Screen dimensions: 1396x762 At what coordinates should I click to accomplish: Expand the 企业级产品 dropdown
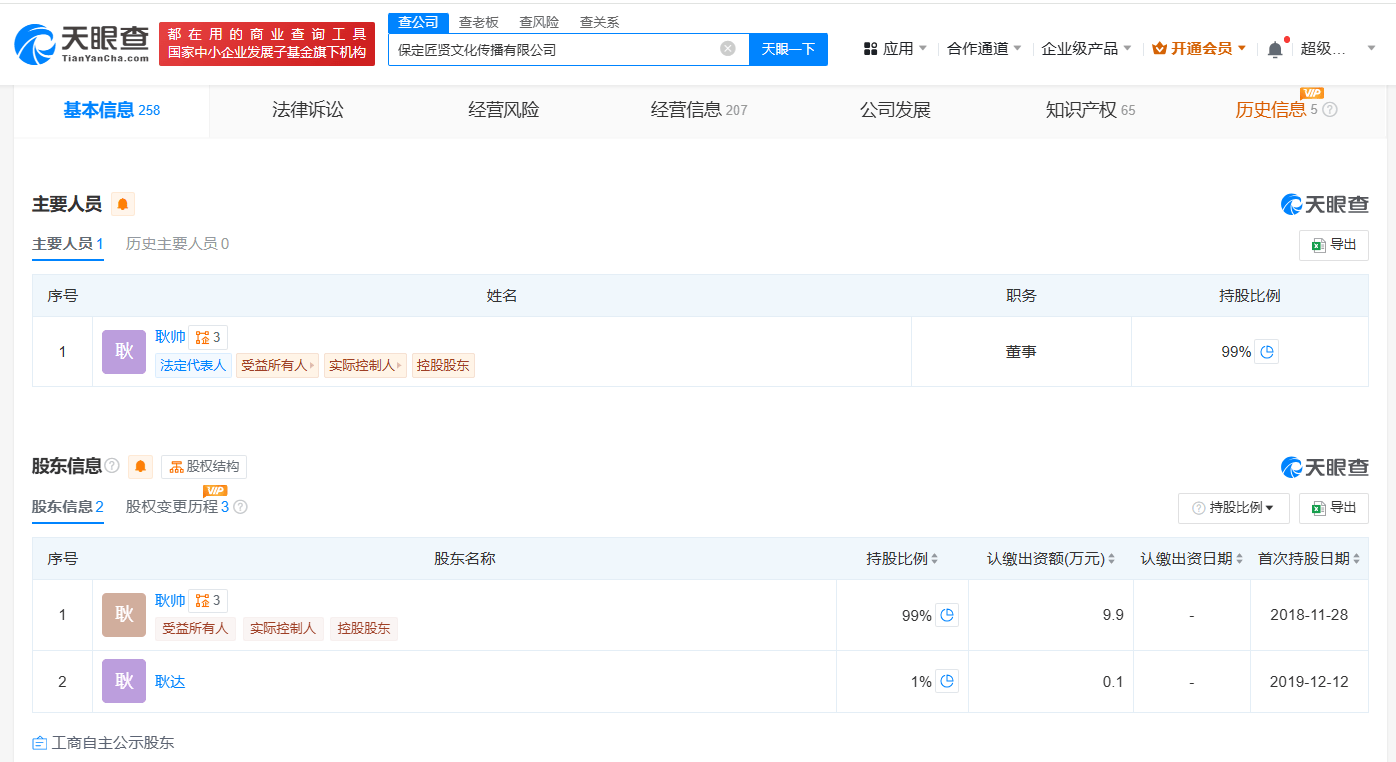pos(1086,48)
